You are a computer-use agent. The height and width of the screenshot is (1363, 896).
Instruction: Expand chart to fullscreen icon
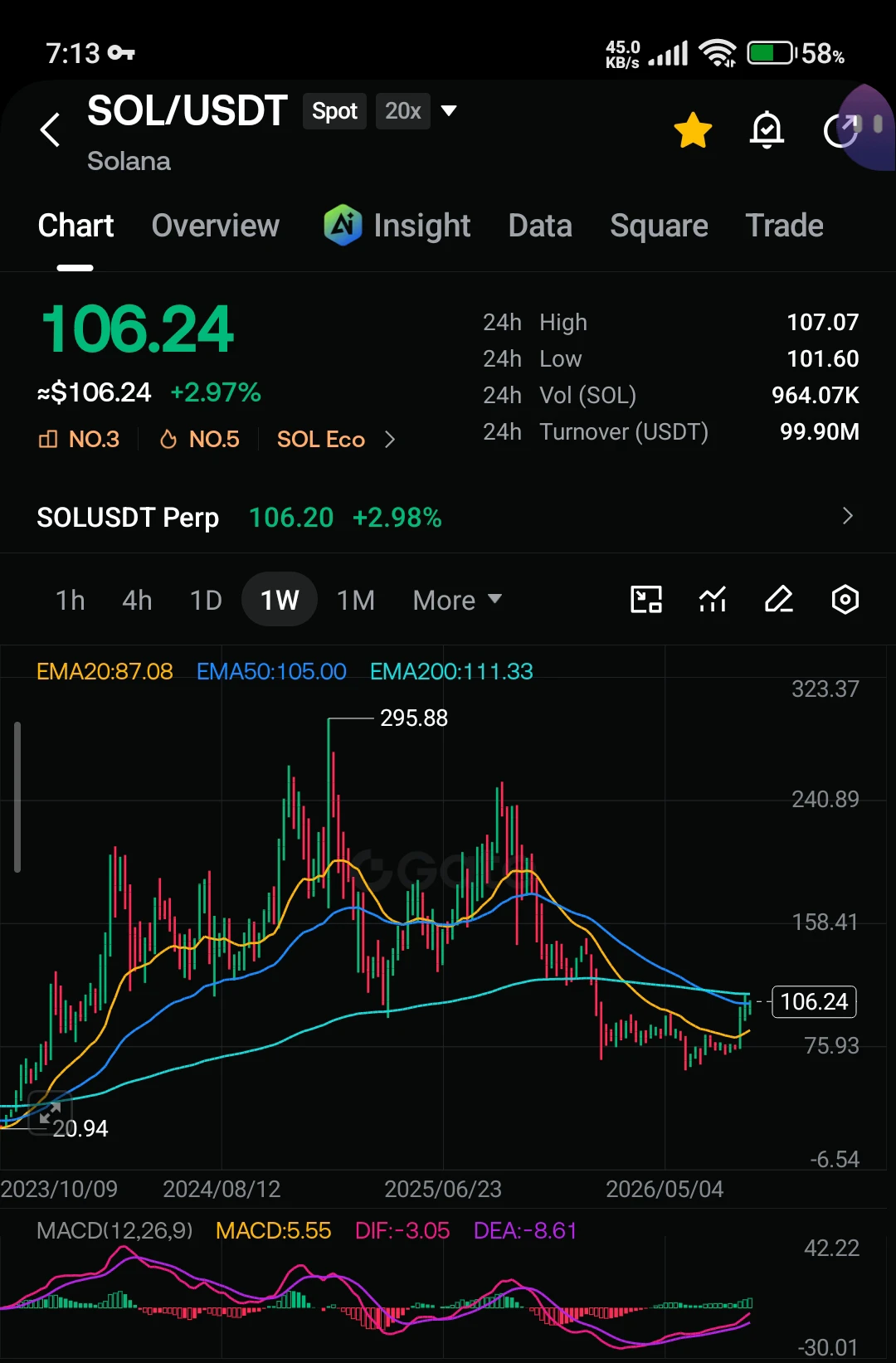pos(50,1112)
